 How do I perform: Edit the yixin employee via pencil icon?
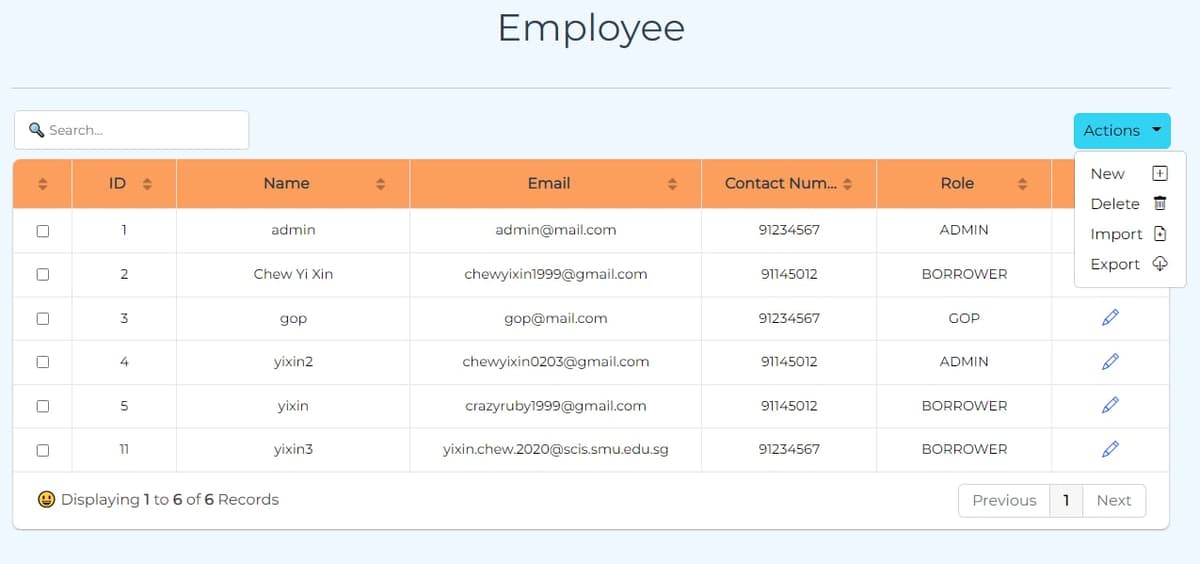coord(1109,405)
